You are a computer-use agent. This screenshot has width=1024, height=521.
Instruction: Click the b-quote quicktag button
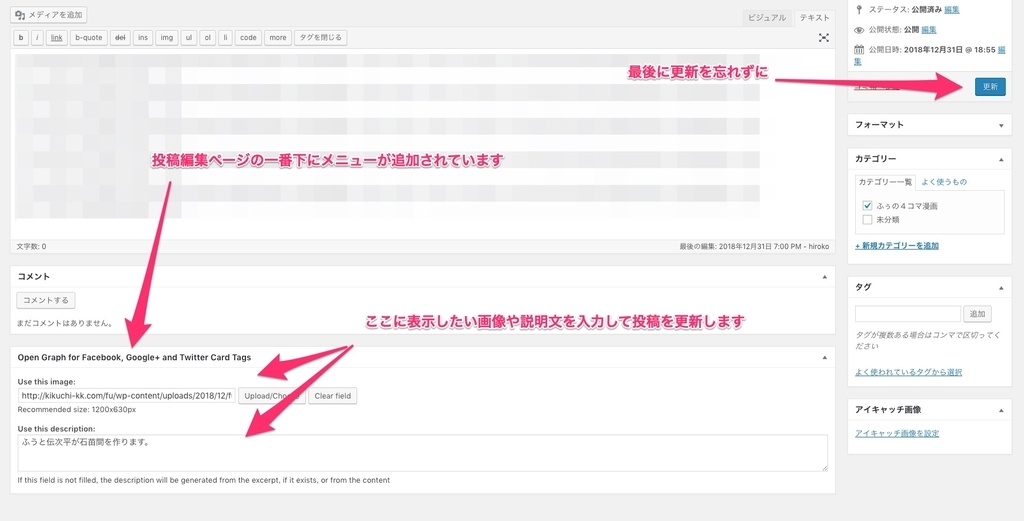tap(89, 38)
